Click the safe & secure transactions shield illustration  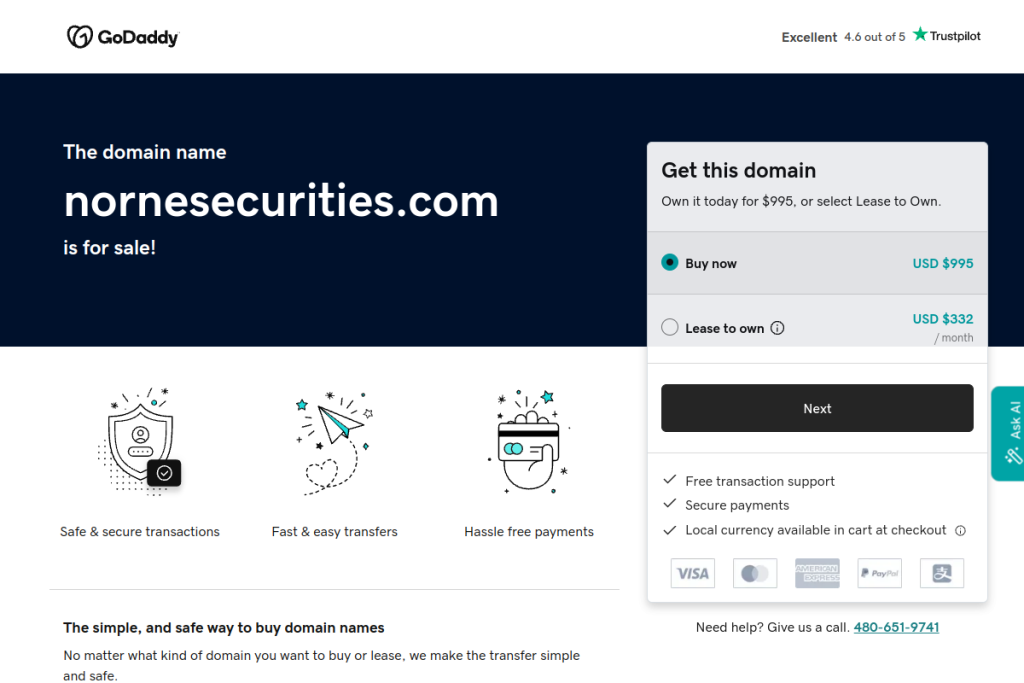tap(140, 442)
